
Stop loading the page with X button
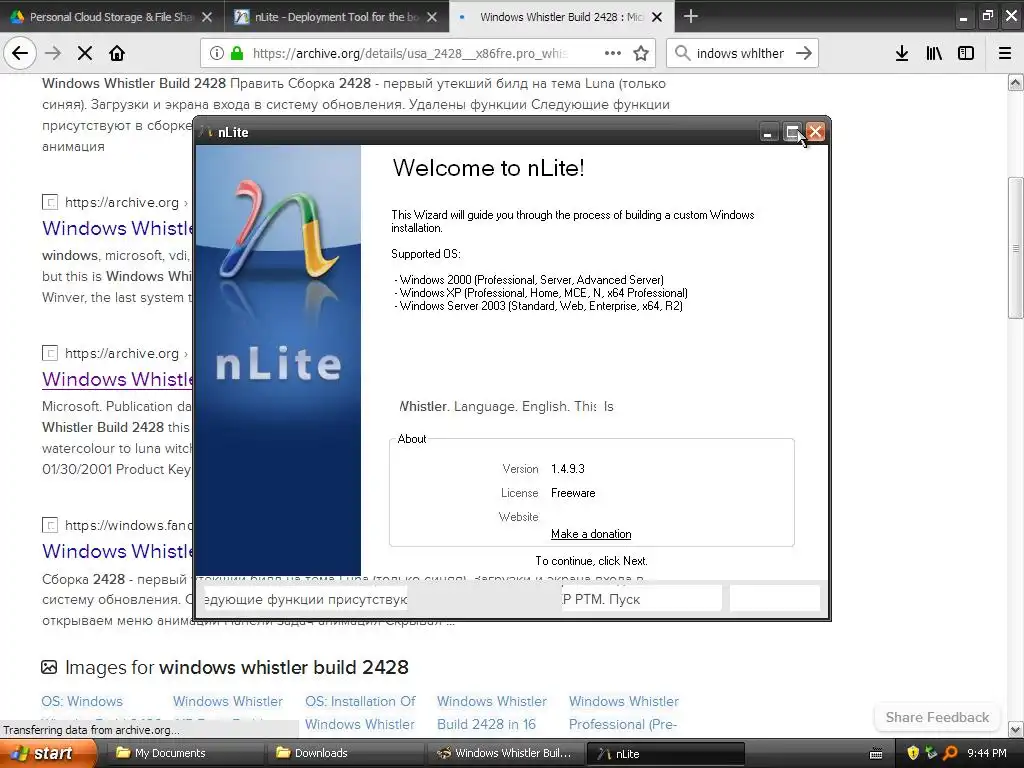coord(85,53)
